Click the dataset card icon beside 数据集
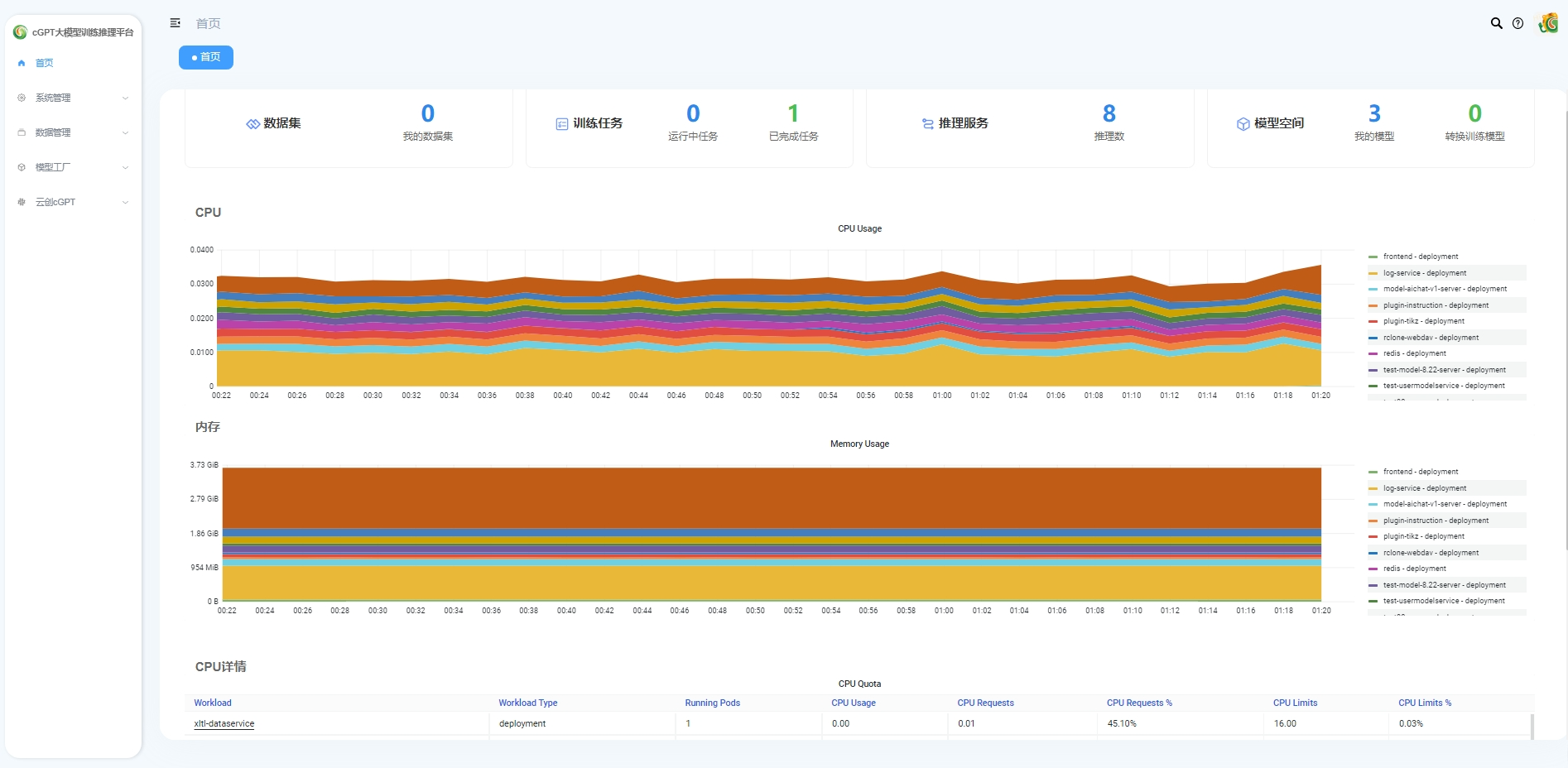 pyautogui.click(x=253, y=124)
